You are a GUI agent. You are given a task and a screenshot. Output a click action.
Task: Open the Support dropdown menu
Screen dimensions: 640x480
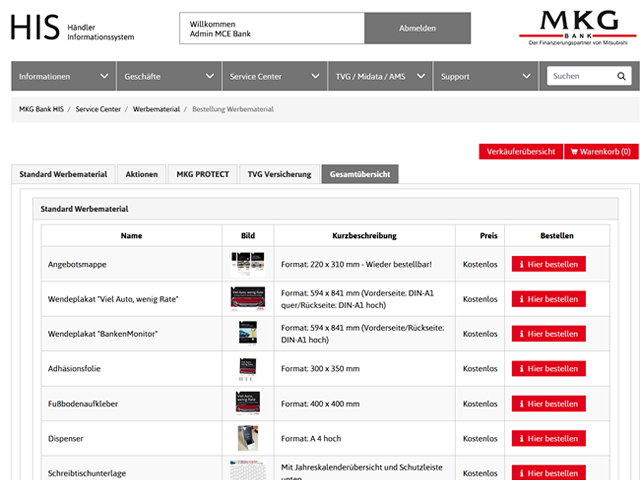485,76
